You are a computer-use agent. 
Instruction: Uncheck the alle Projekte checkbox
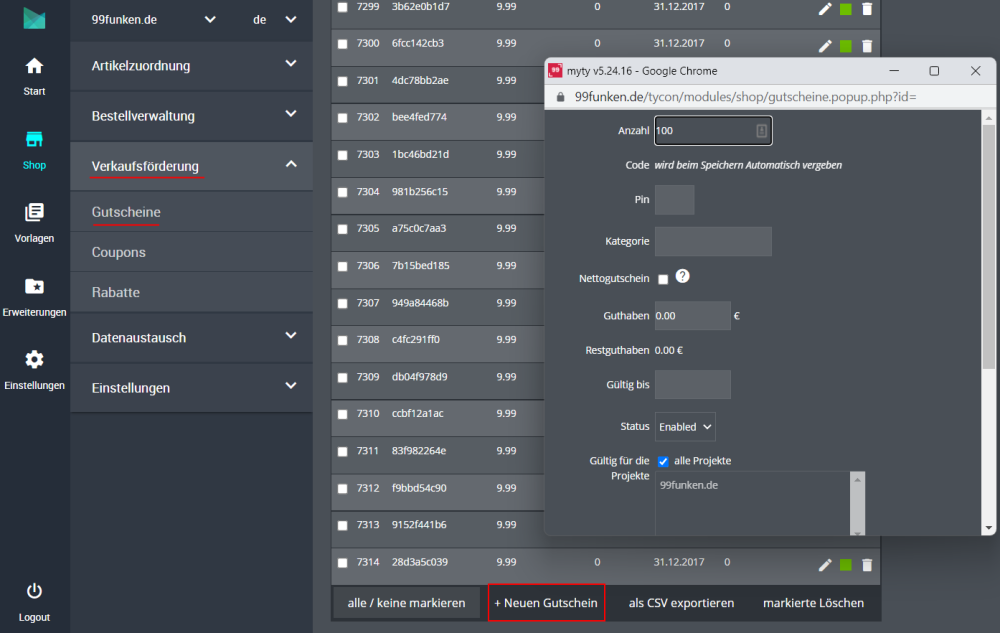click(x=663, y=461)
